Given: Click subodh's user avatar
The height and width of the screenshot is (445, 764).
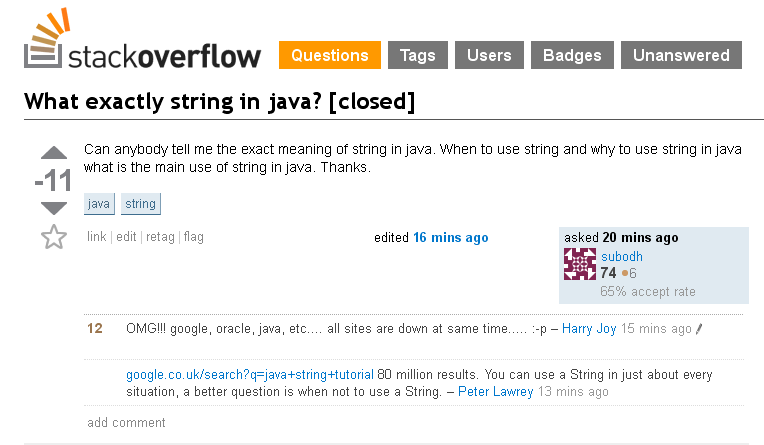Looking at the screenshot, I should click(x=580, y=264).
